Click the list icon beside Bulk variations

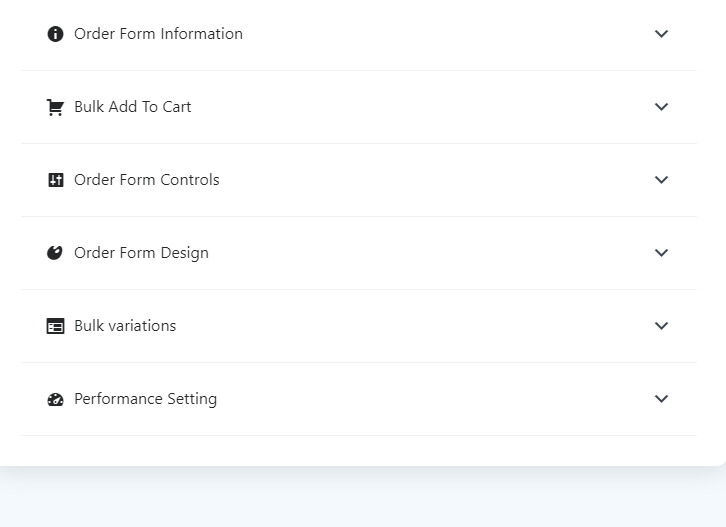[x=55, y=326]
